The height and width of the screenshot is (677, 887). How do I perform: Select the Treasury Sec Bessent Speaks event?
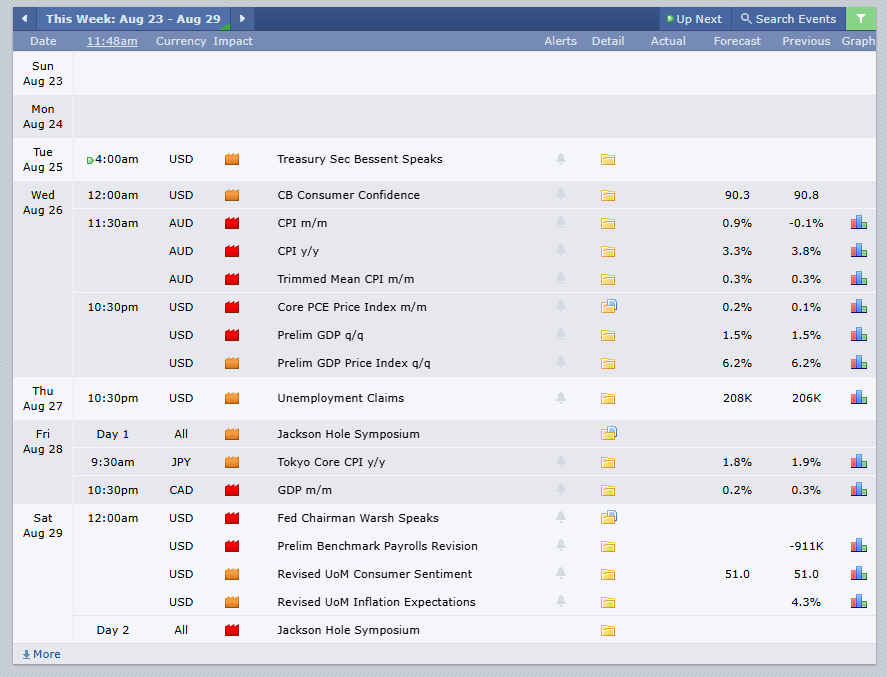coord(360,159)
